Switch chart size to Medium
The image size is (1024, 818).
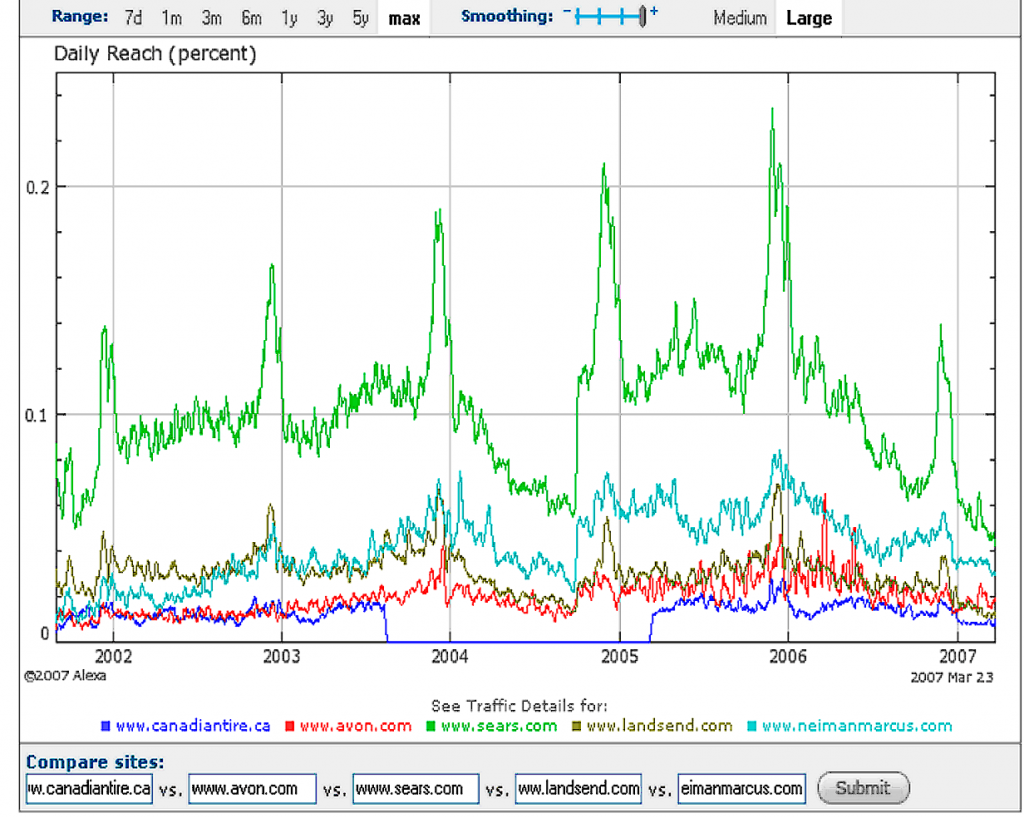pos(741,18)
